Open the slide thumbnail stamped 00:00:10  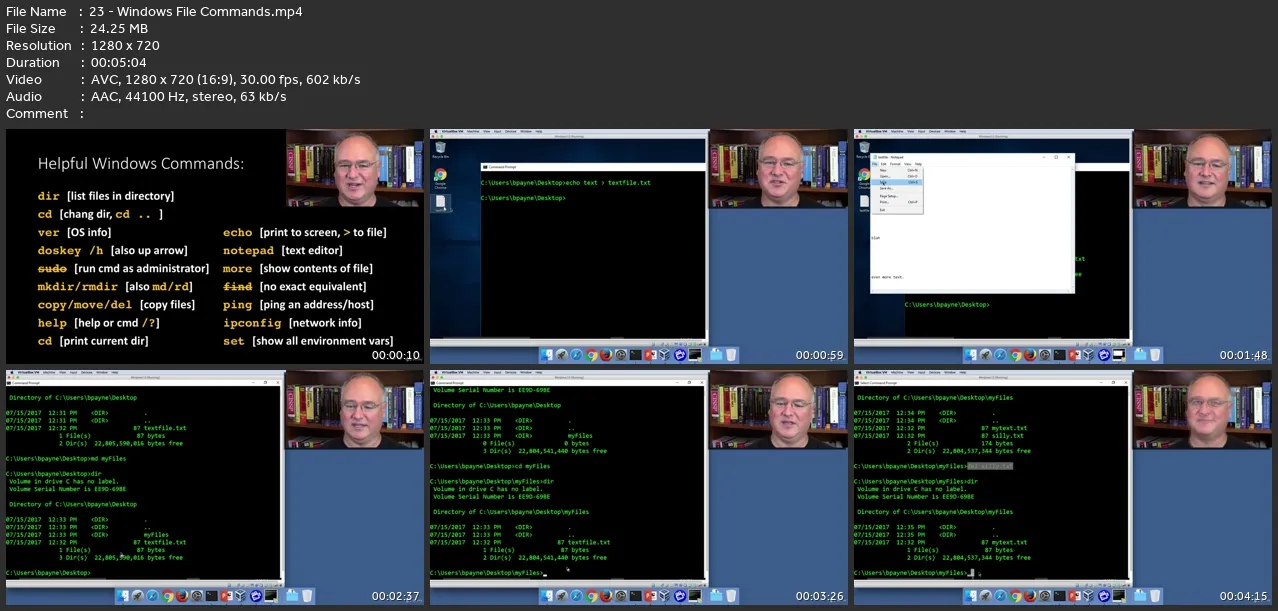tap(216, 246)
